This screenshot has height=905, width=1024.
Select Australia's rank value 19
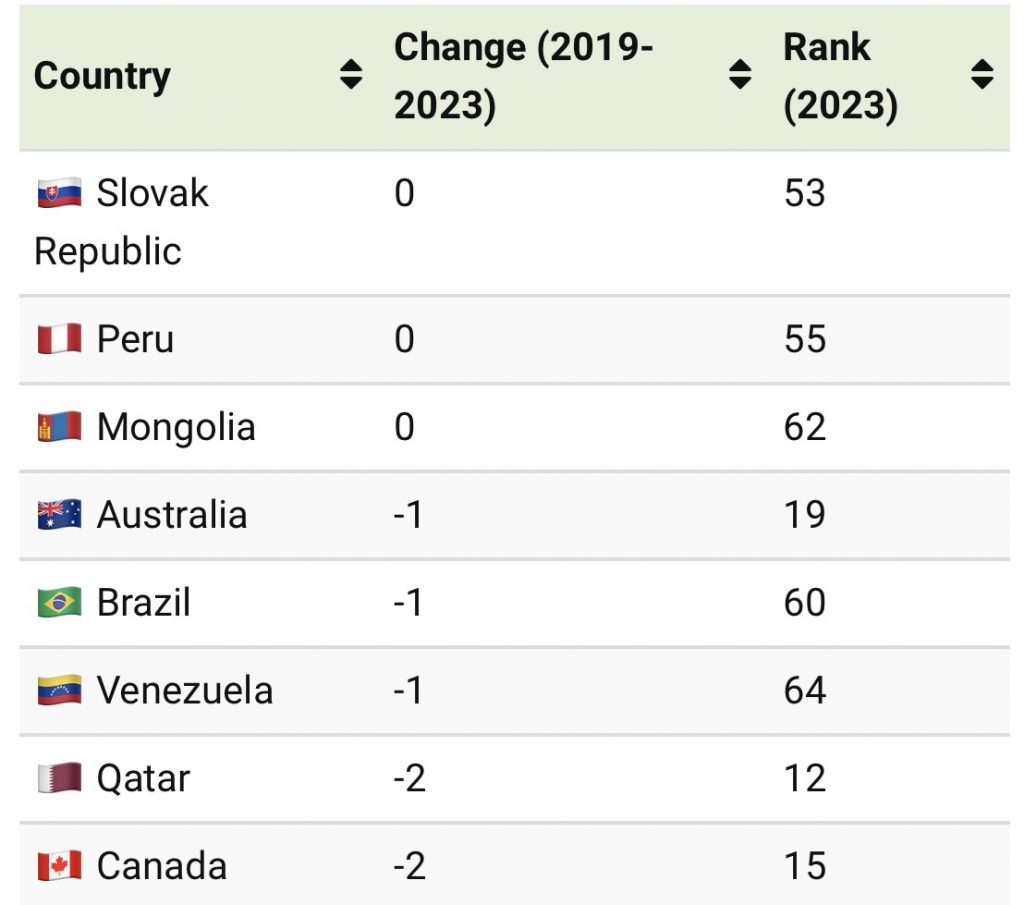pyautogui.click(x=805, y=516)
